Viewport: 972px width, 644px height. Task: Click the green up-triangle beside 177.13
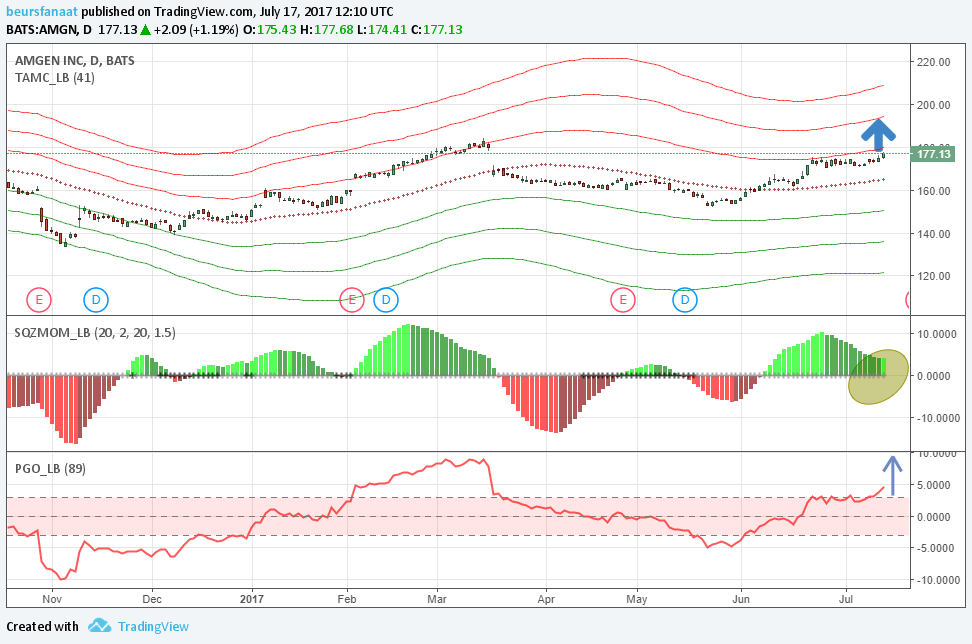pyautogui.click(x=145, y=29)
